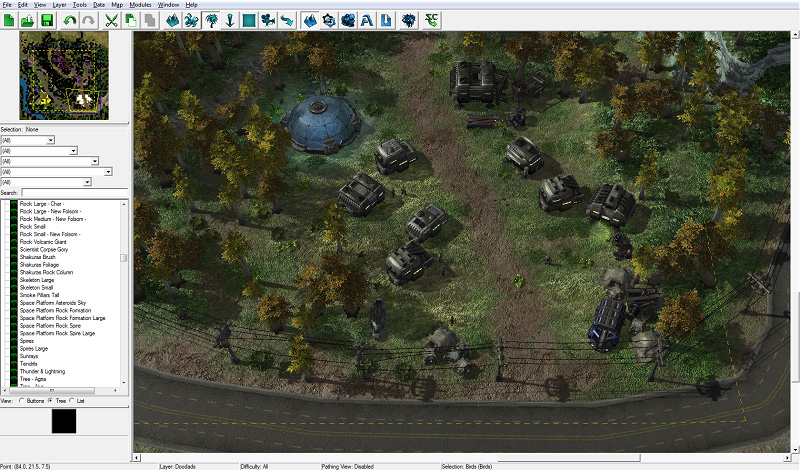
Task: Click 'Layer: Doodads' in the status bar
Action: [178, 466]
